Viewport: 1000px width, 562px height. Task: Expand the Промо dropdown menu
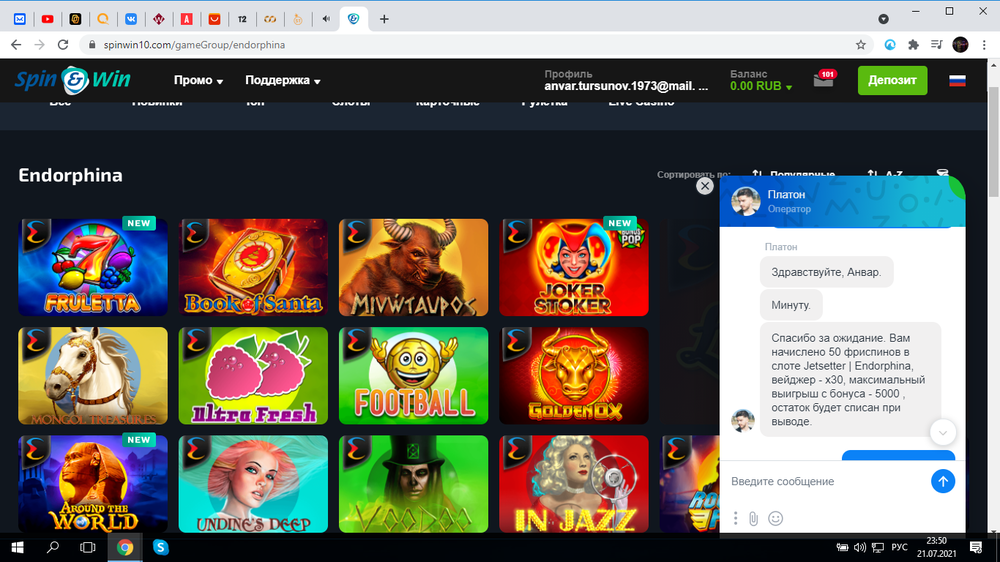click(198, 80)
